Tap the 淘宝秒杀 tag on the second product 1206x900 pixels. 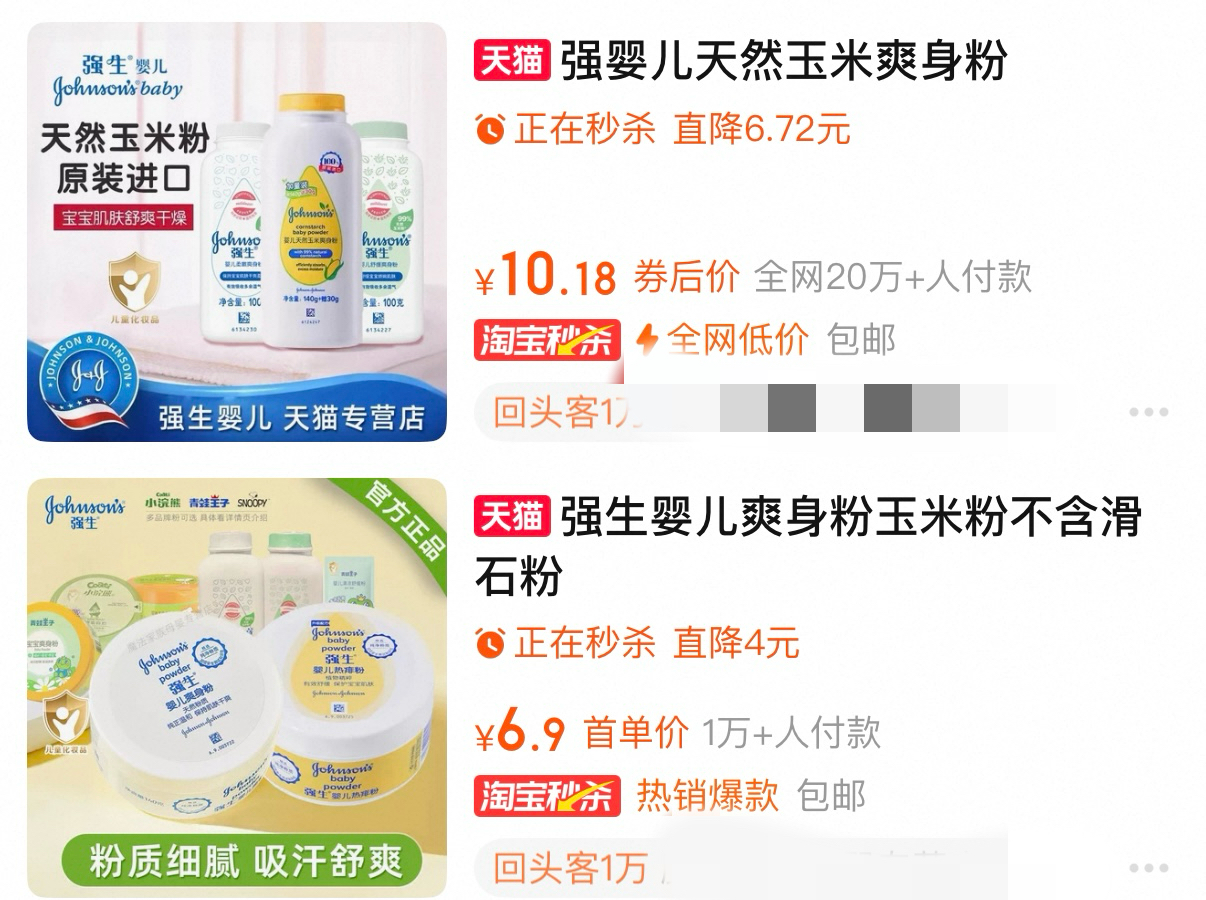tap(547, 796)
